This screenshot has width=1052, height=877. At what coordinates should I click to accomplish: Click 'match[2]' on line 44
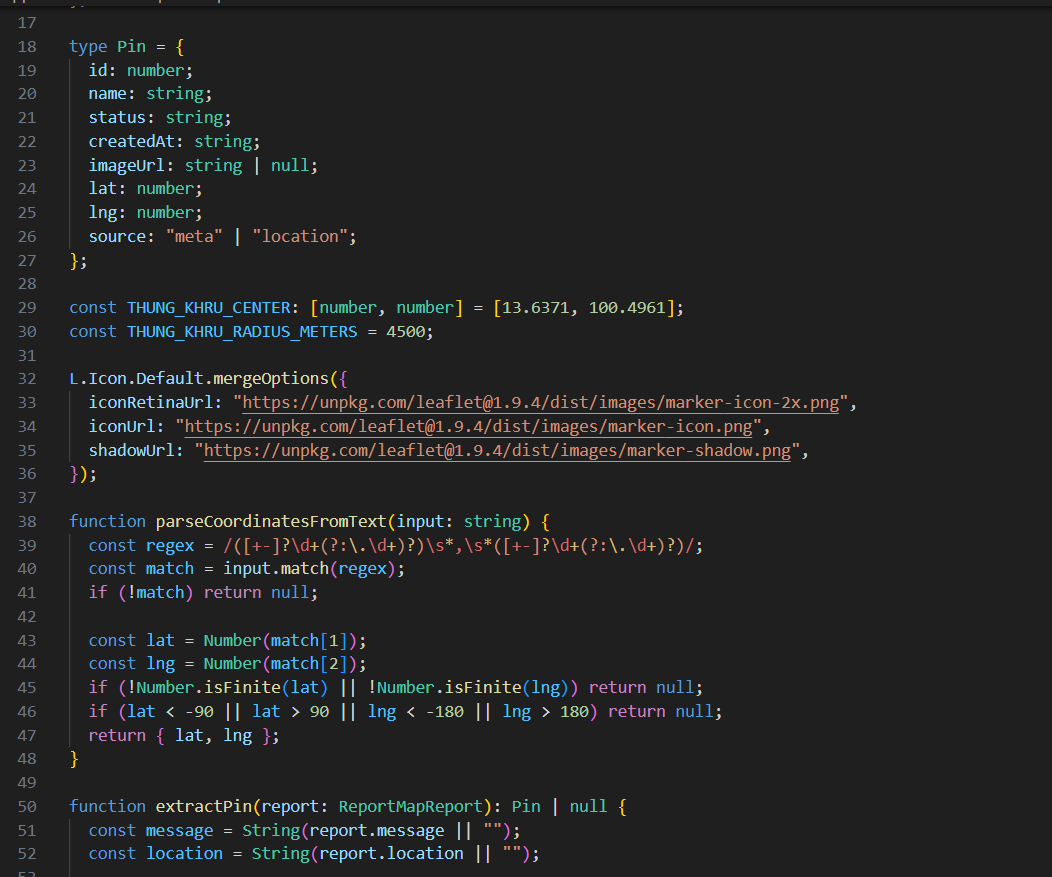[x=309, y=664]
